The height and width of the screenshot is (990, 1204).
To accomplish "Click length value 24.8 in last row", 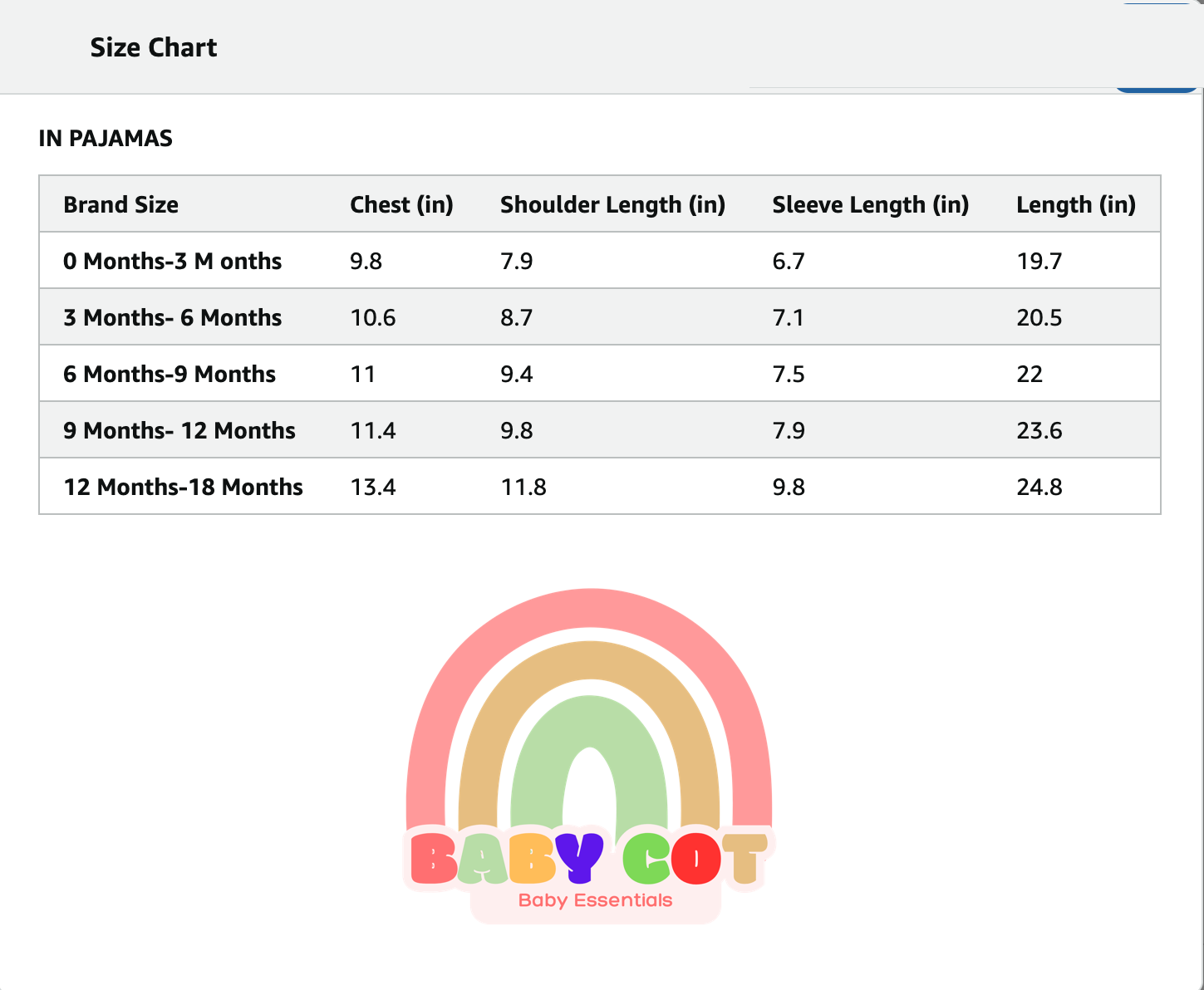I will tap(1039, 487).
